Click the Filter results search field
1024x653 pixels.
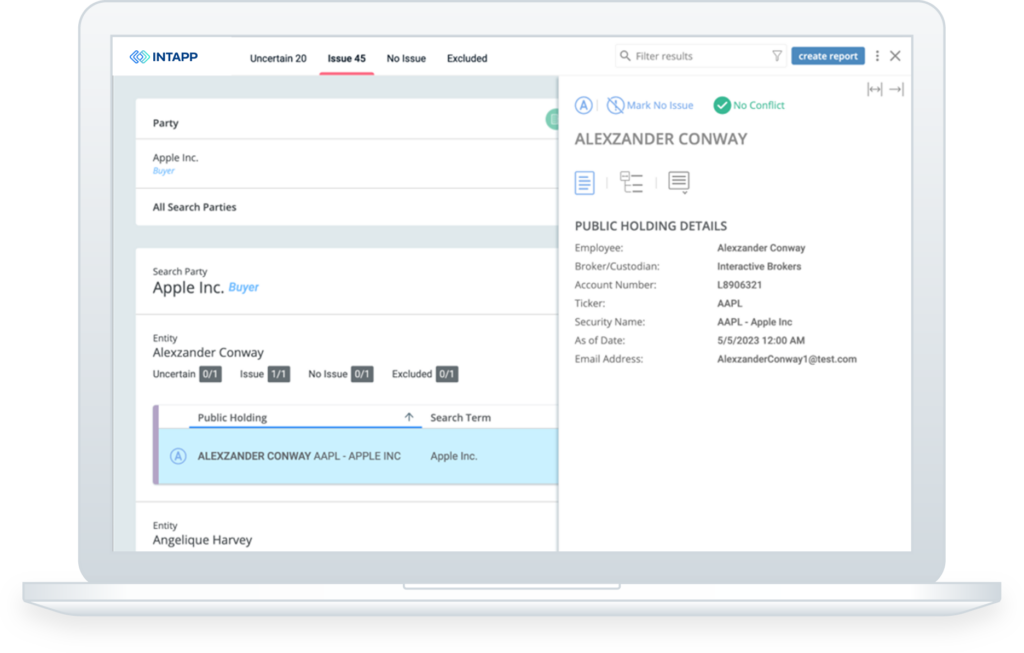[x=700, y=56]
